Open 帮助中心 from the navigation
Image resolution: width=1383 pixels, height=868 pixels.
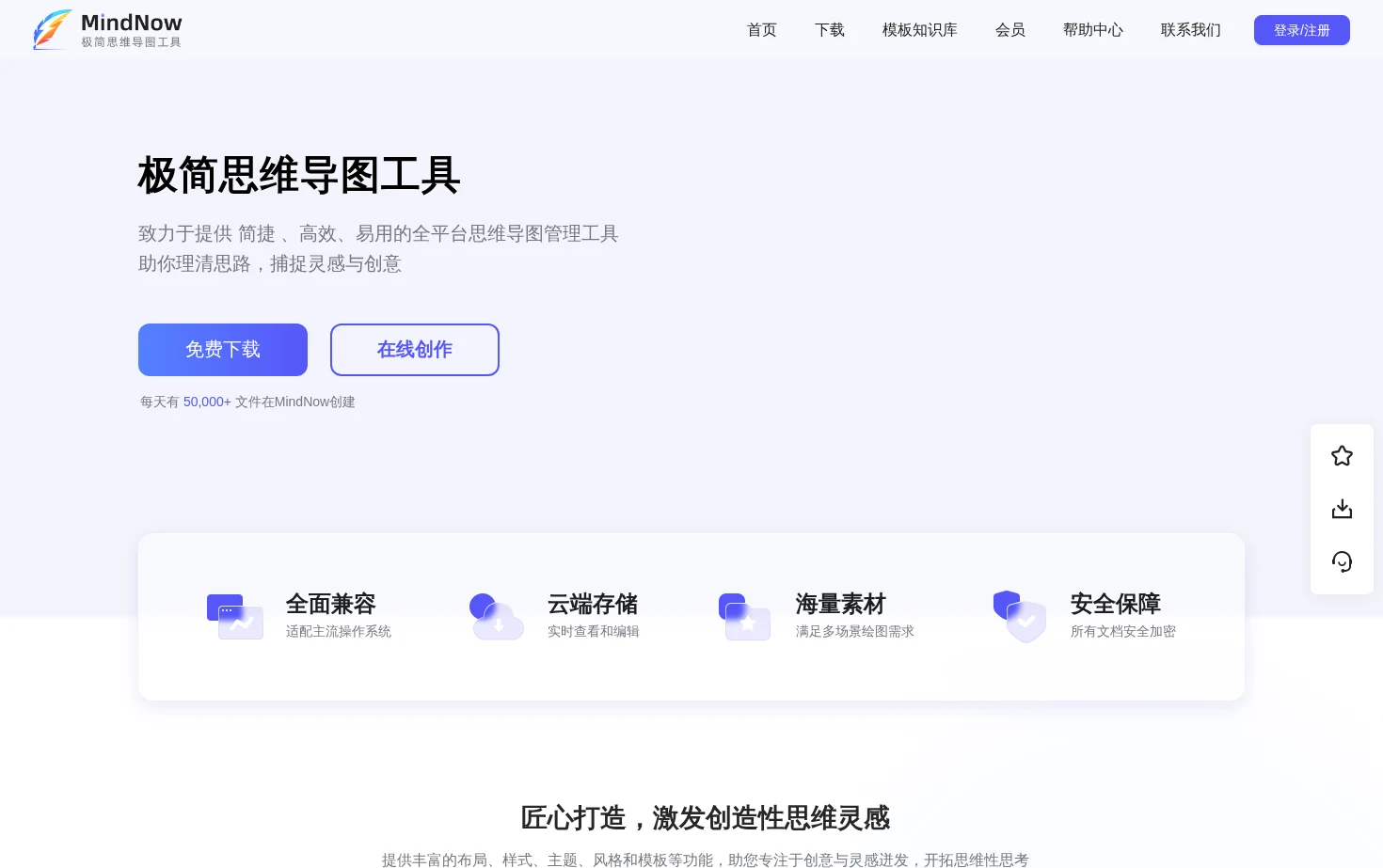click(x=1093, y=30)
